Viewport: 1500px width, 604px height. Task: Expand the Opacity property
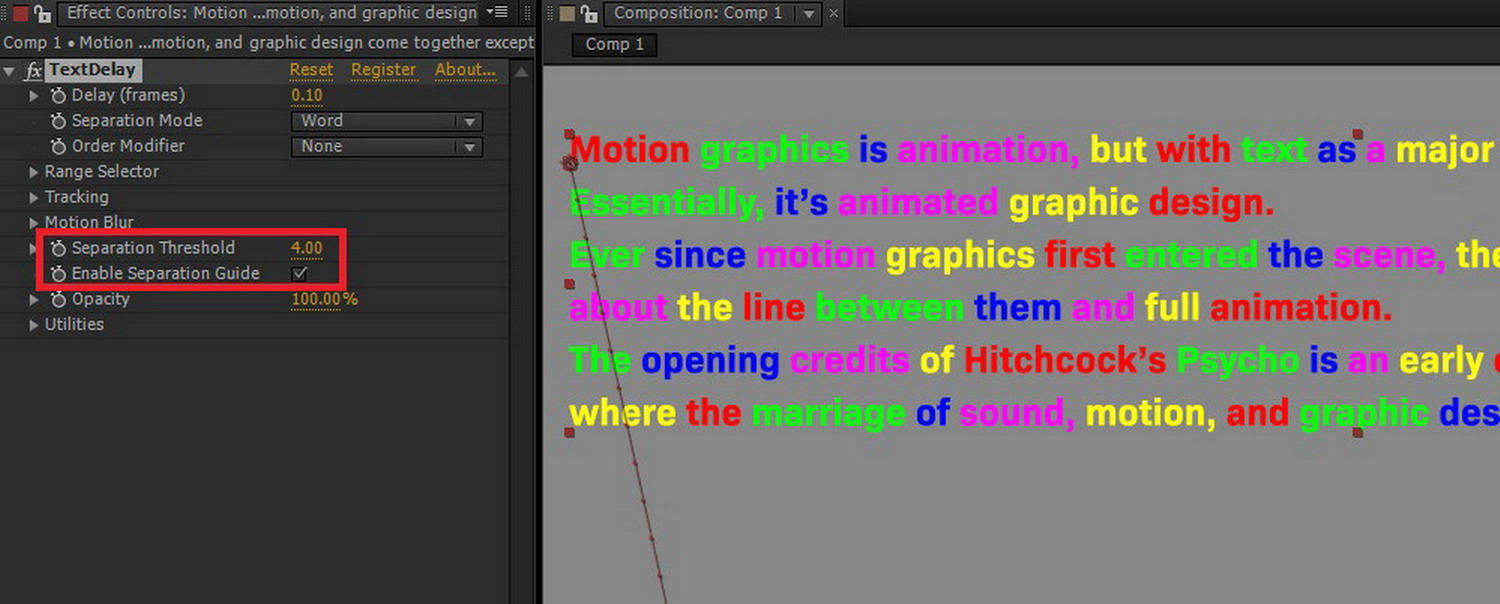34,299
